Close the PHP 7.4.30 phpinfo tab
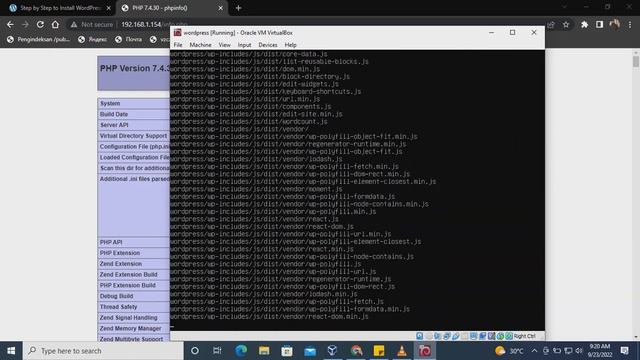640x360 pixels. pos(220,8)
